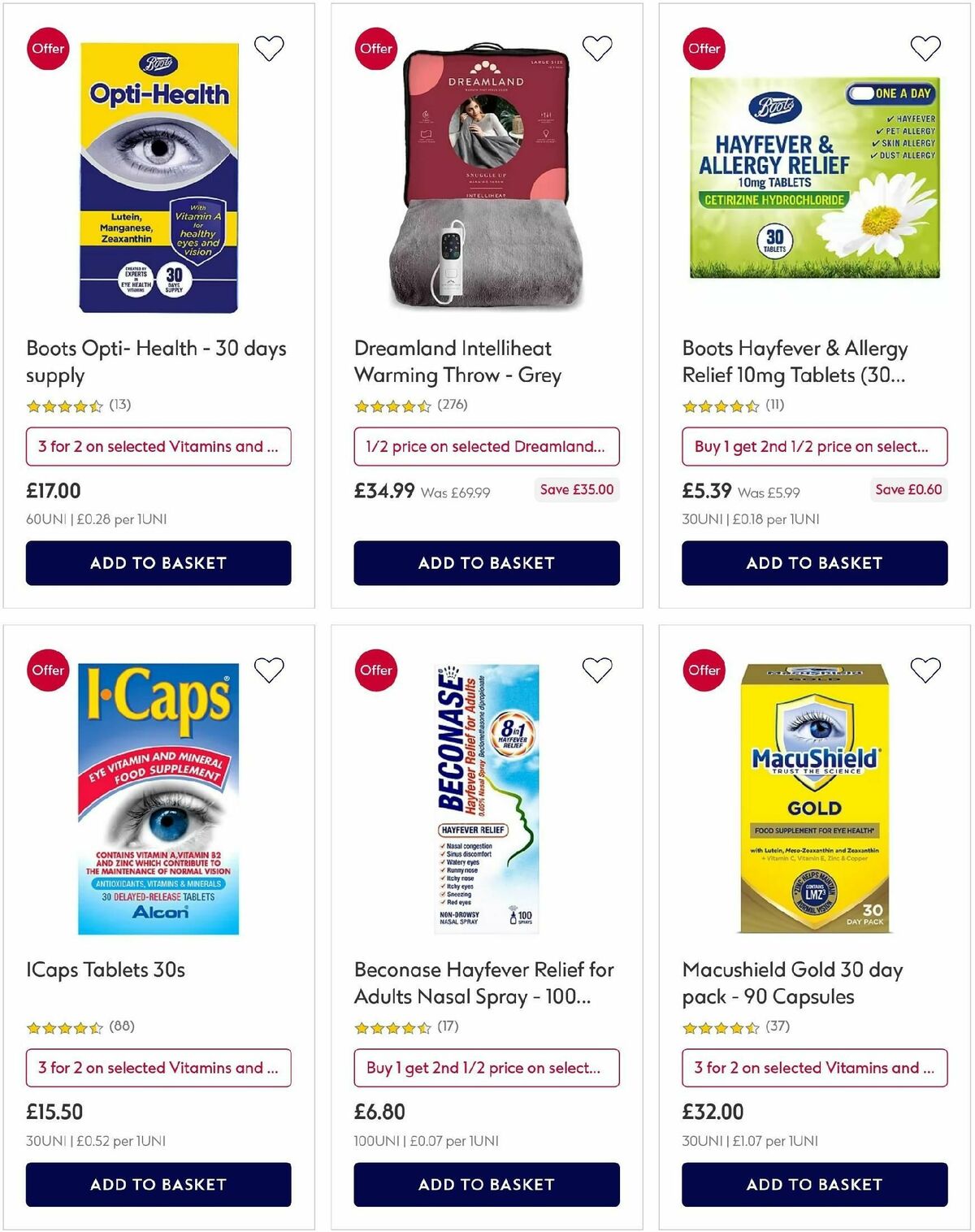Click the wishlist heart on Hayfever & Allergy Relief
This screenshot has width=975, height=1232.
coord(925,48)
